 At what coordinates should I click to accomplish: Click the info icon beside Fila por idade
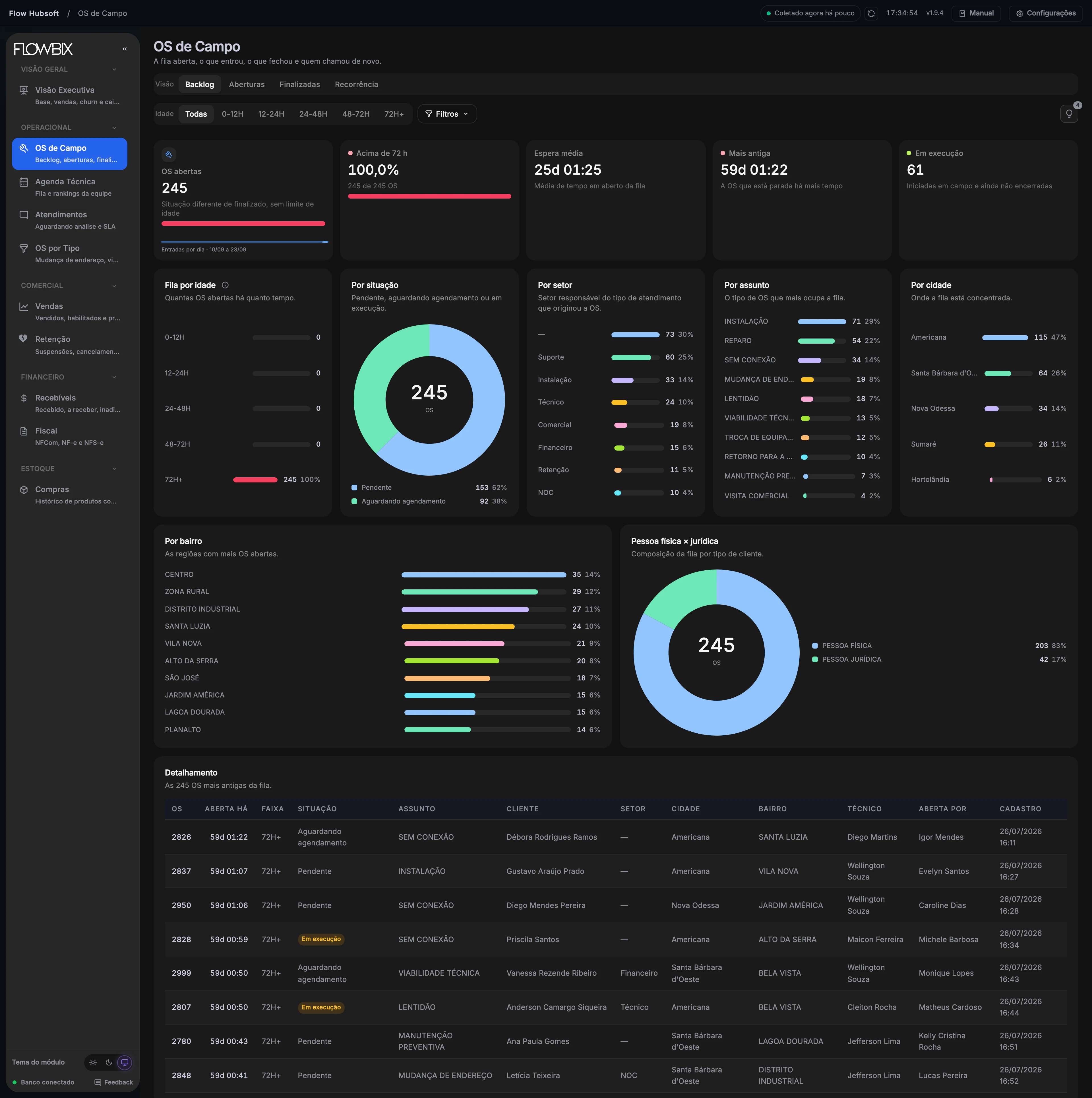(x=225, y=285)
